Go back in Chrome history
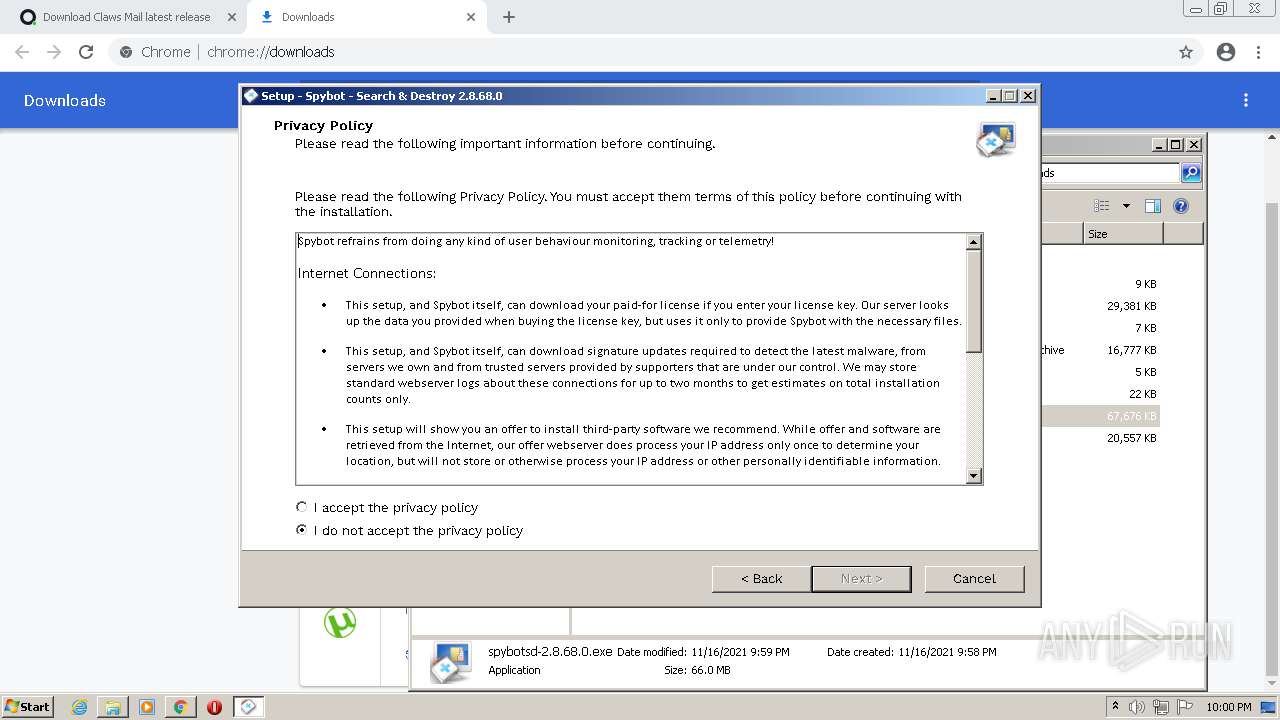 pos(22,52)
